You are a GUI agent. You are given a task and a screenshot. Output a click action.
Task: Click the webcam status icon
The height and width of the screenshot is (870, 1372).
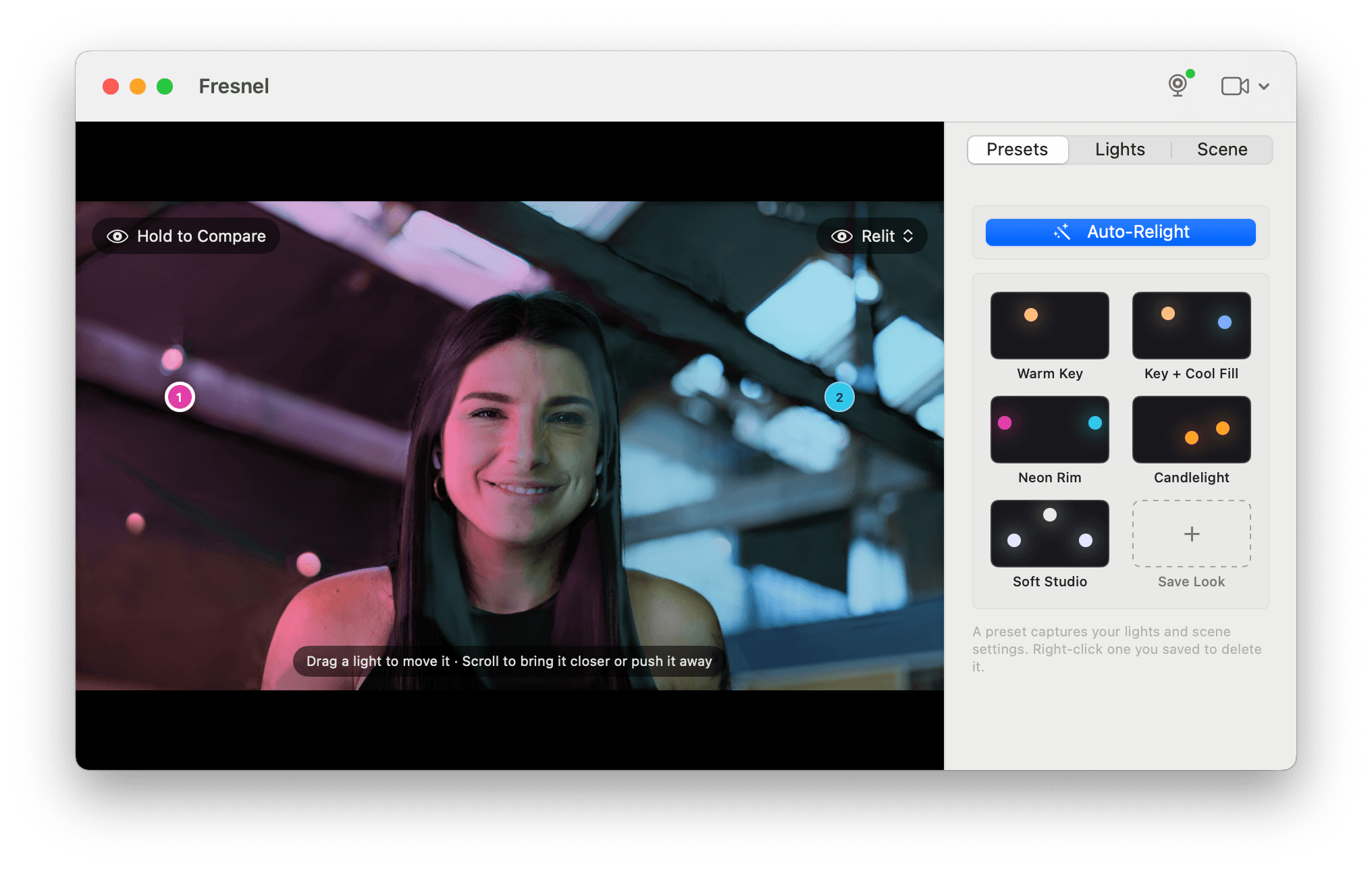point(1179,85)
